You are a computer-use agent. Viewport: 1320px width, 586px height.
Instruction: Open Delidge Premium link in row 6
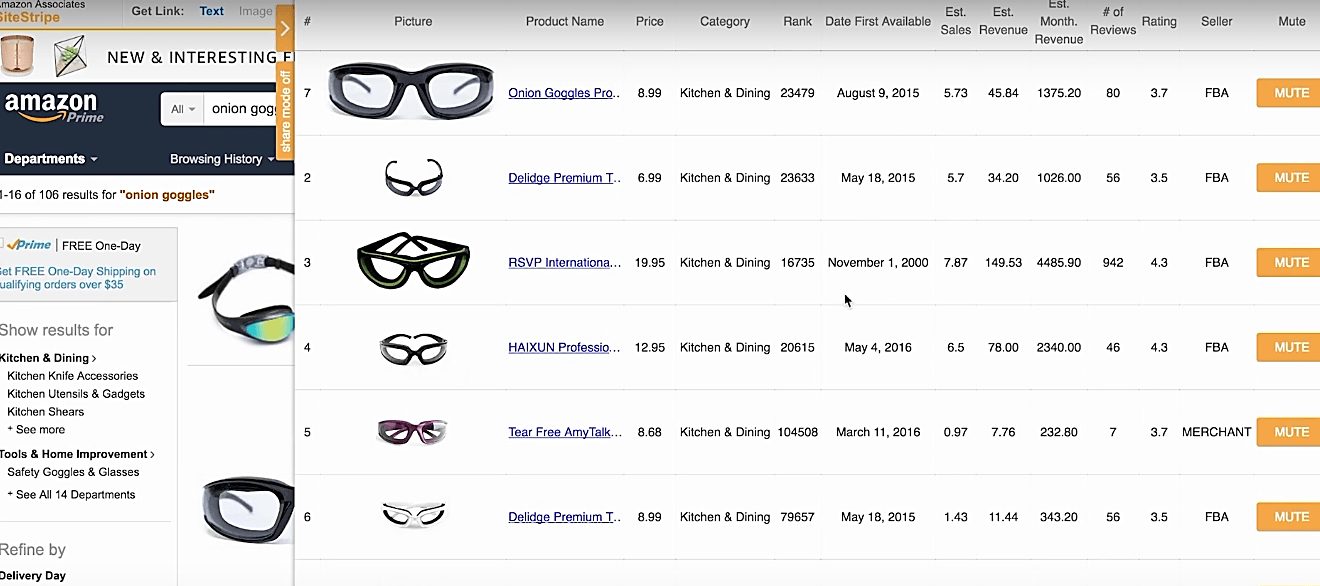[565, 518]
